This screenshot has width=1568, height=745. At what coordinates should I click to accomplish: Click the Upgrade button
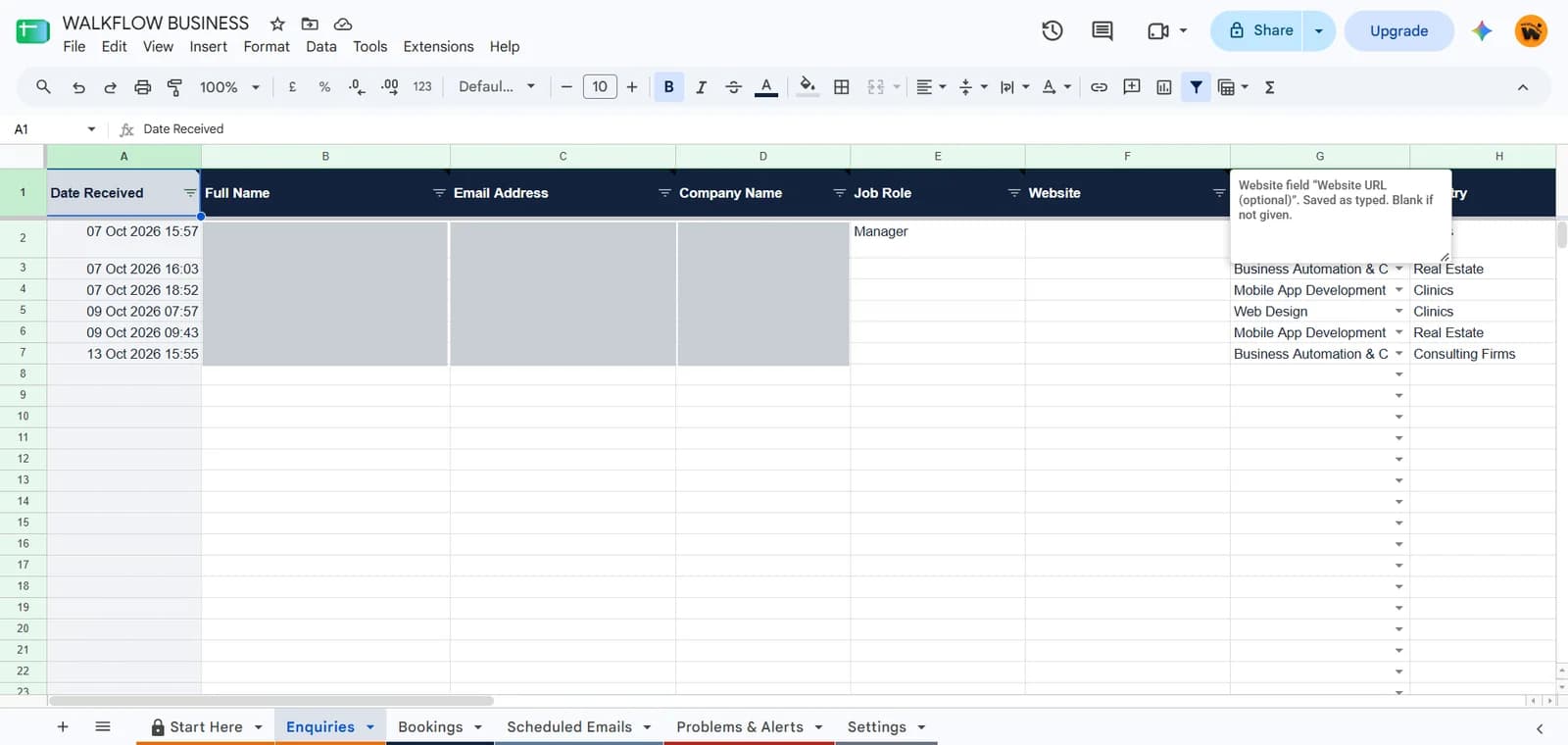click(x=1398, y=30)
